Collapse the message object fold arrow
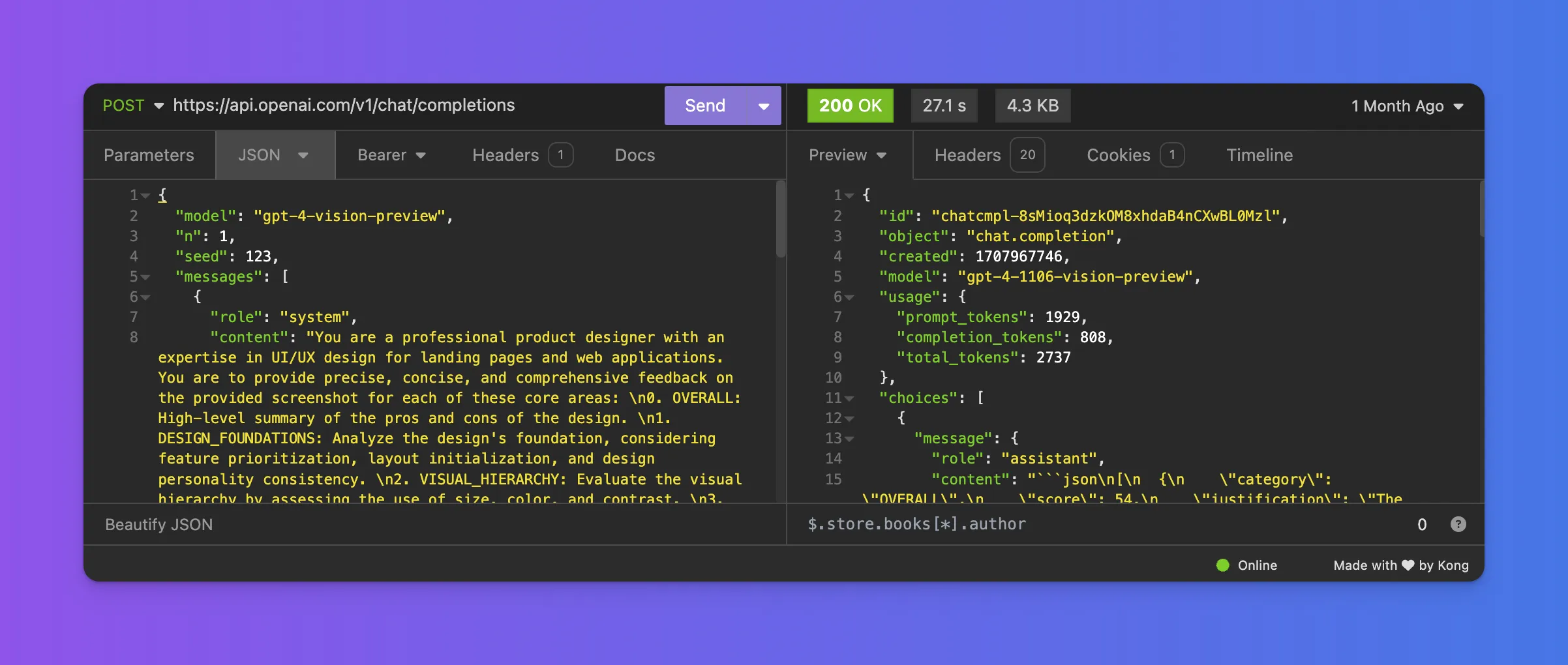Screen dimensions: 1568x665 (849, 439)
